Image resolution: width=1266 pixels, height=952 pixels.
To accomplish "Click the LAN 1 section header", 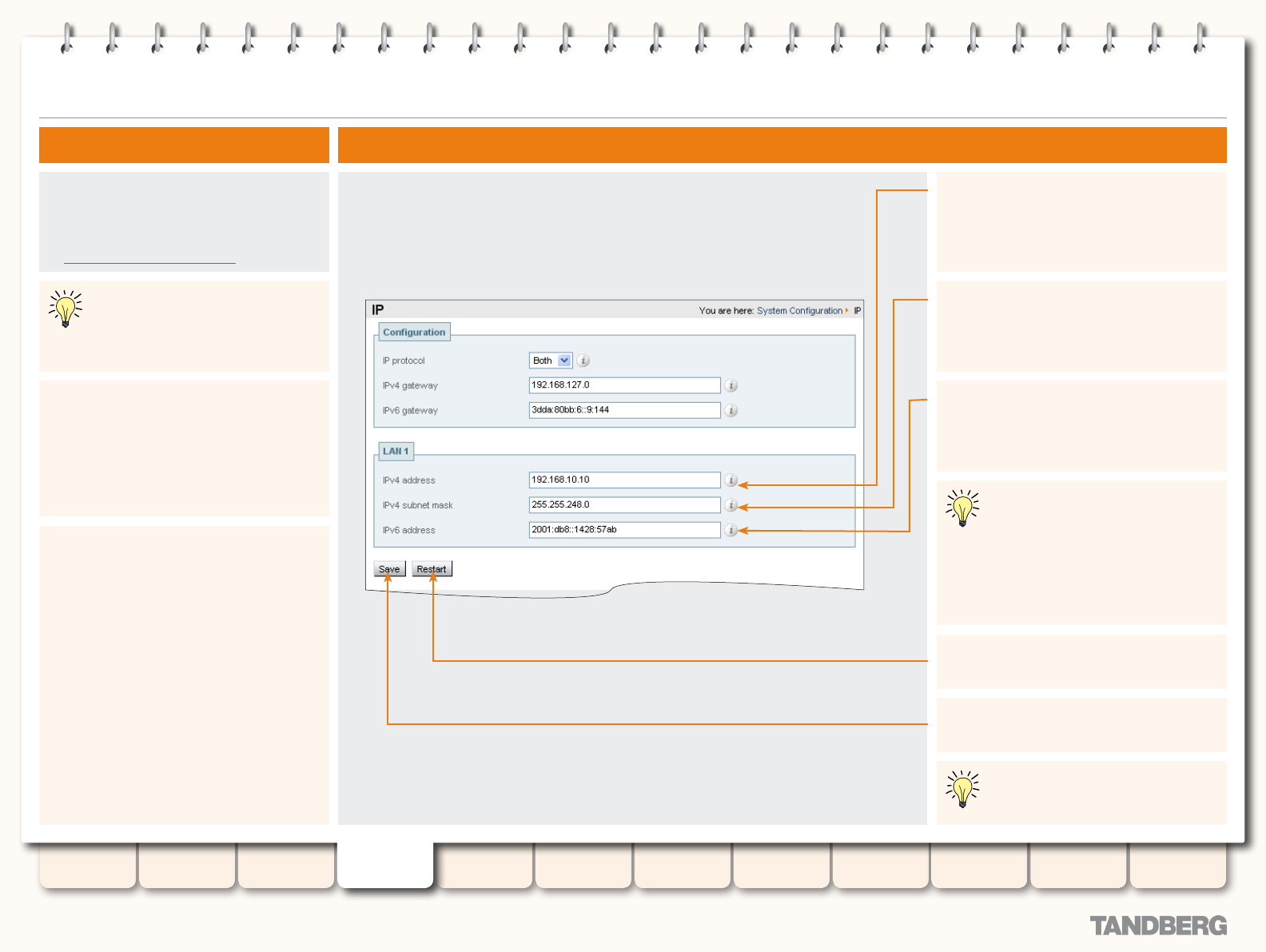I will pyautogui.click(x=396, y=451).
